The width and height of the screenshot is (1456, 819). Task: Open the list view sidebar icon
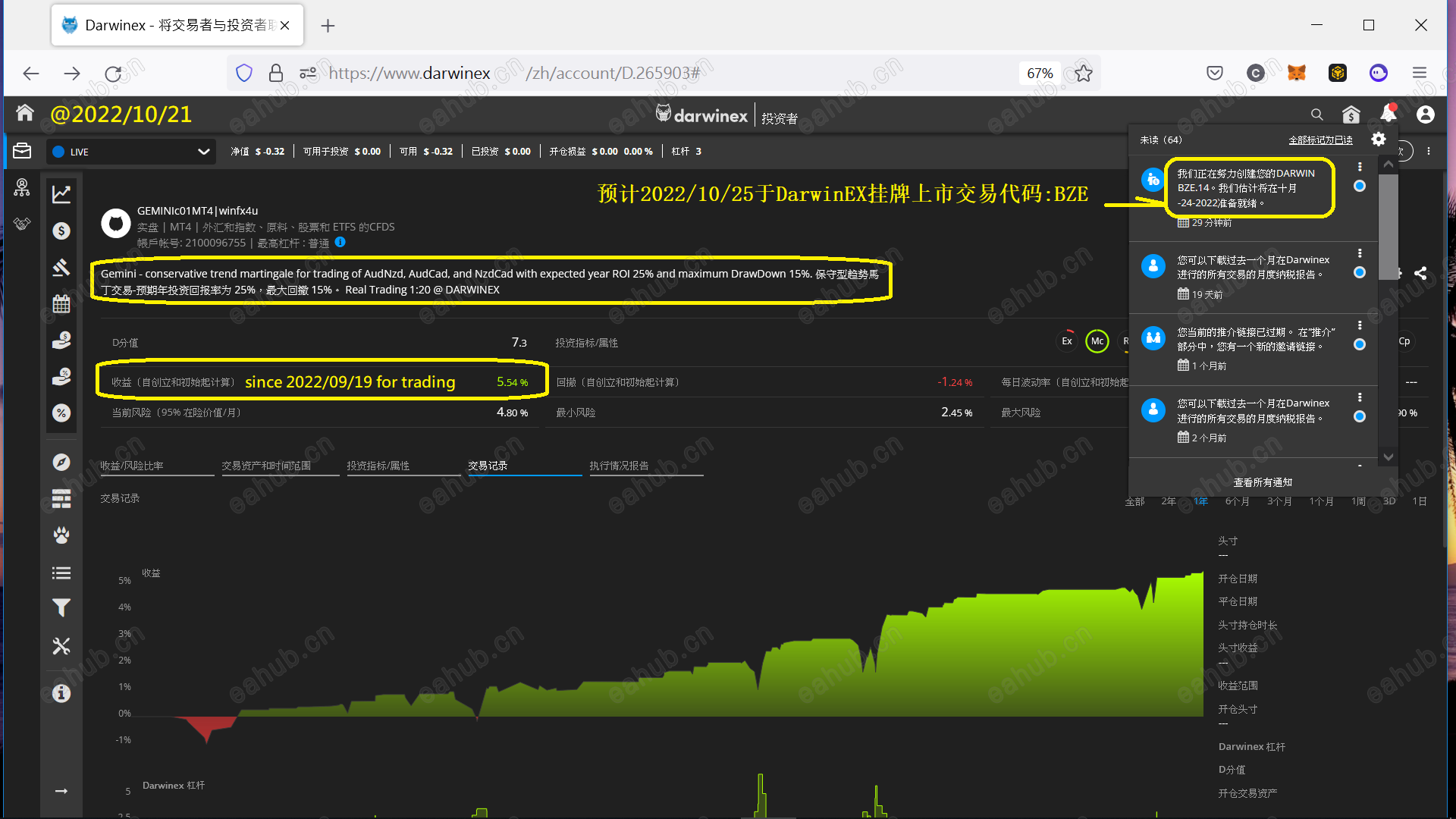61,573
